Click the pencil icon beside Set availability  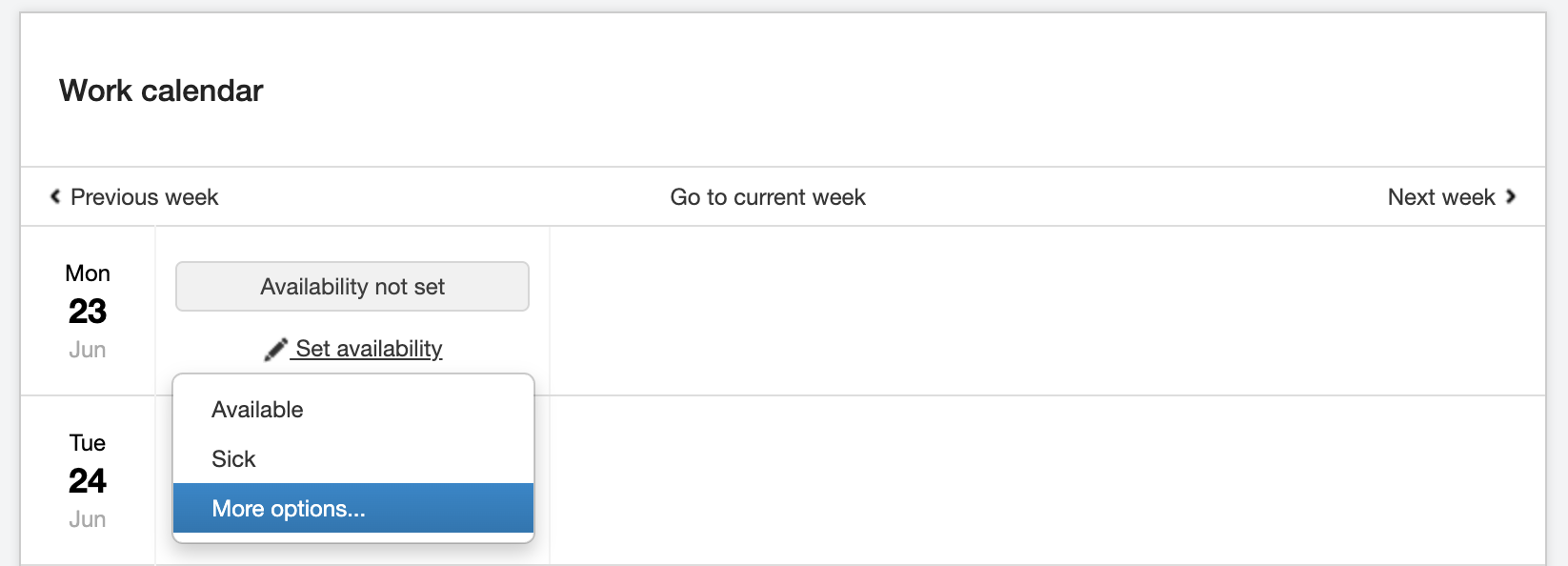click(275, 350)
